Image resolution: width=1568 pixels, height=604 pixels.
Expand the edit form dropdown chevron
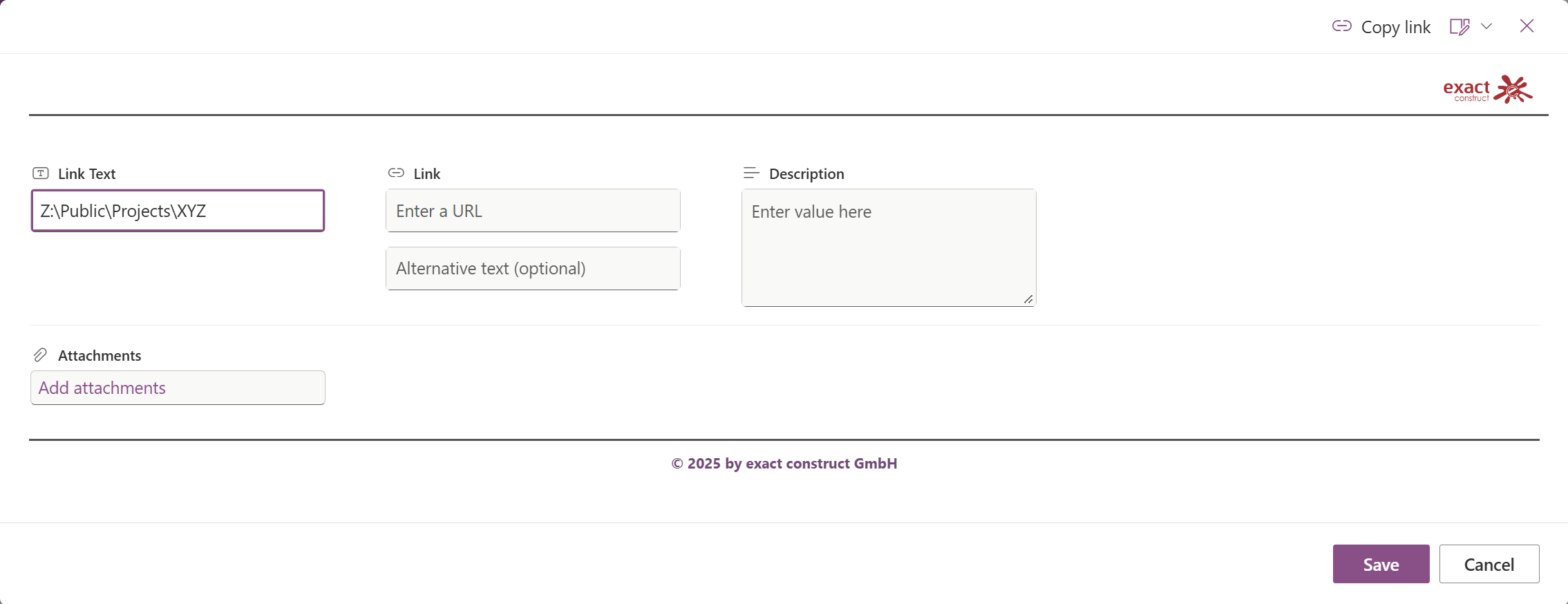point(1486,26)
